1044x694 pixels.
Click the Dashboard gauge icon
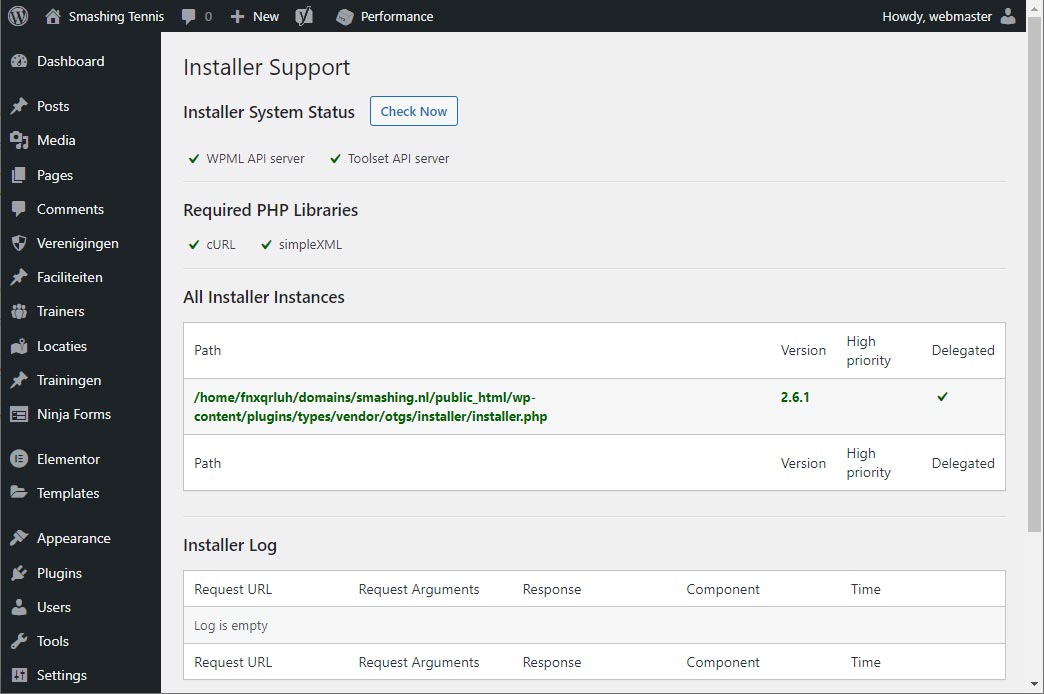click(x=19, y=61)
